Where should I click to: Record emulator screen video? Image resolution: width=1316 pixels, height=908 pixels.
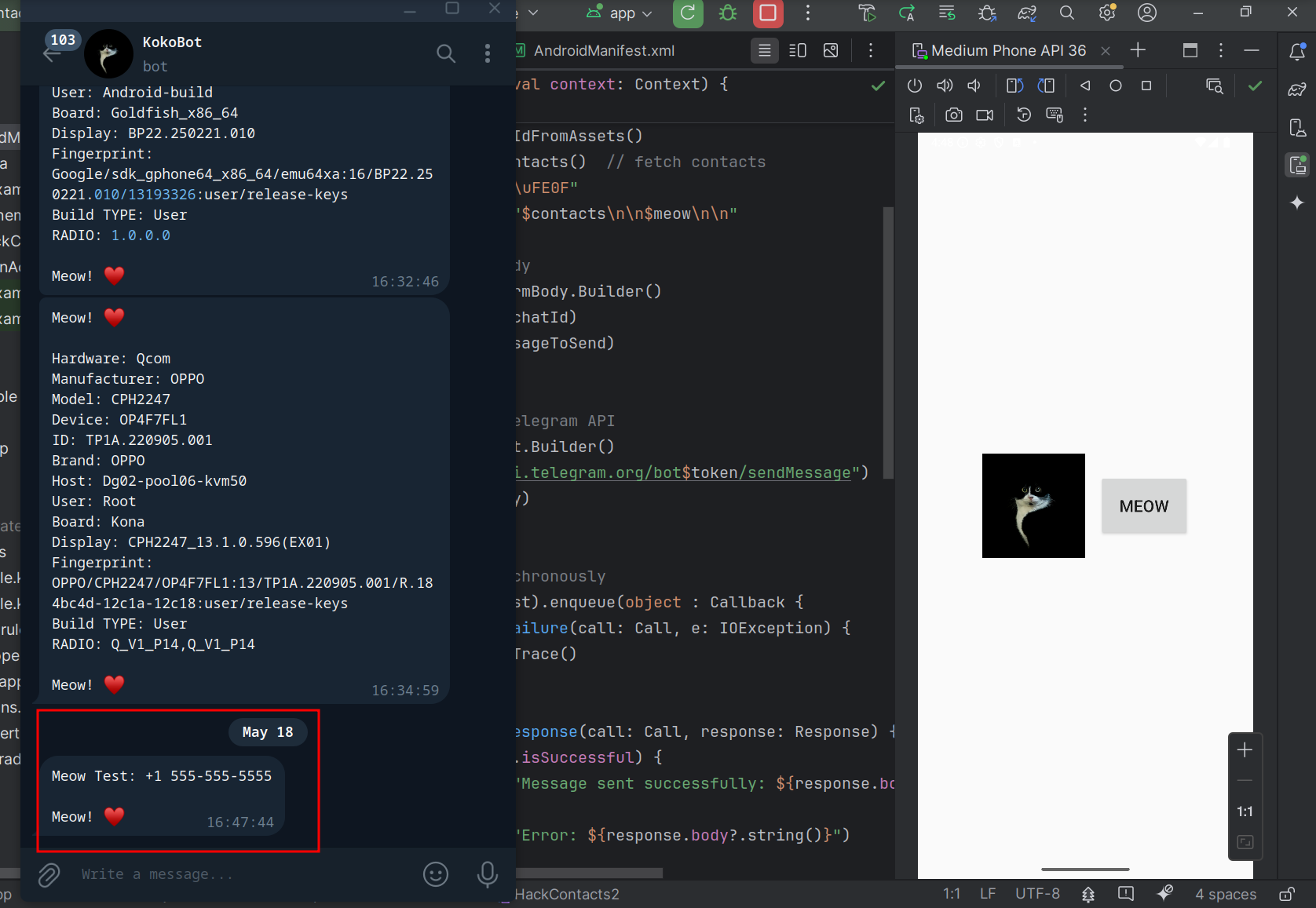(985, 115)
